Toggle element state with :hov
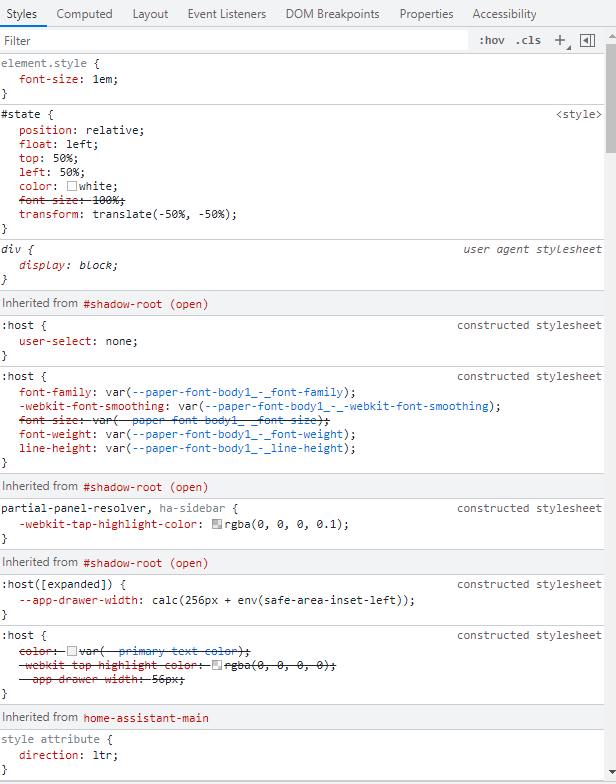The height and width of the screenshot is (784, 616). point(492,40)
